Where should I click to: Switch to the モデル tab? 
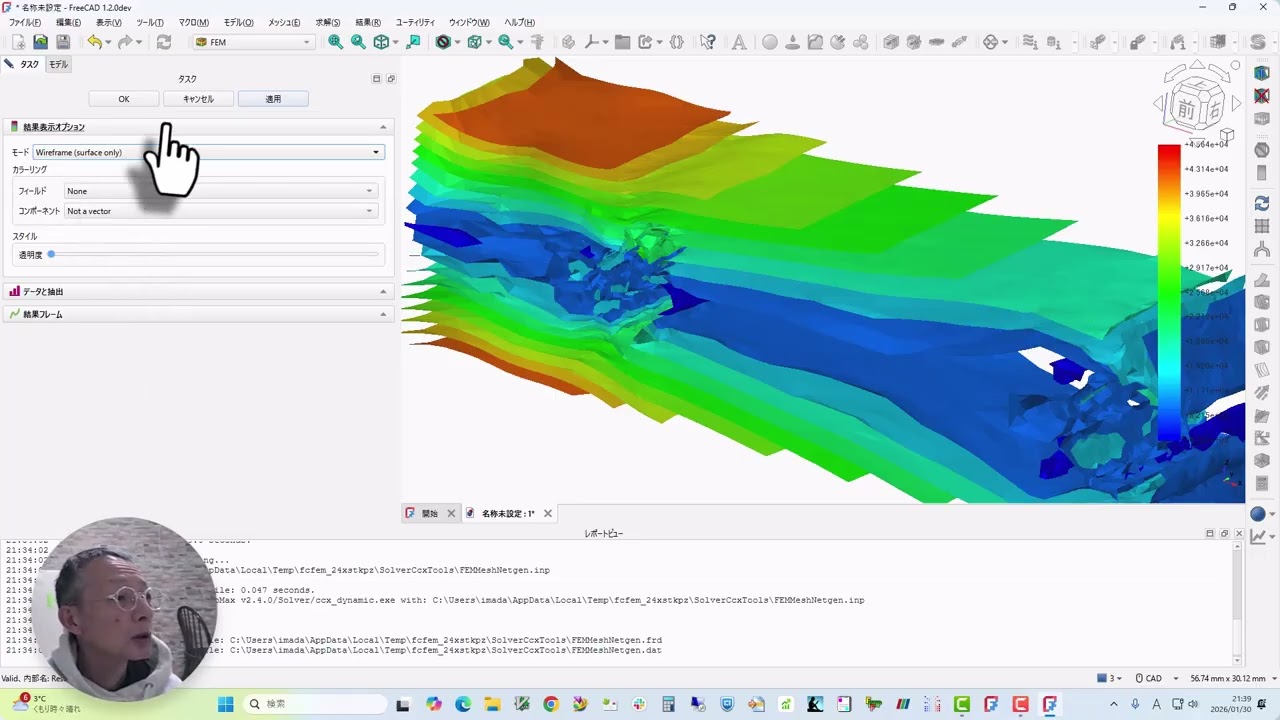coord(59,64)
